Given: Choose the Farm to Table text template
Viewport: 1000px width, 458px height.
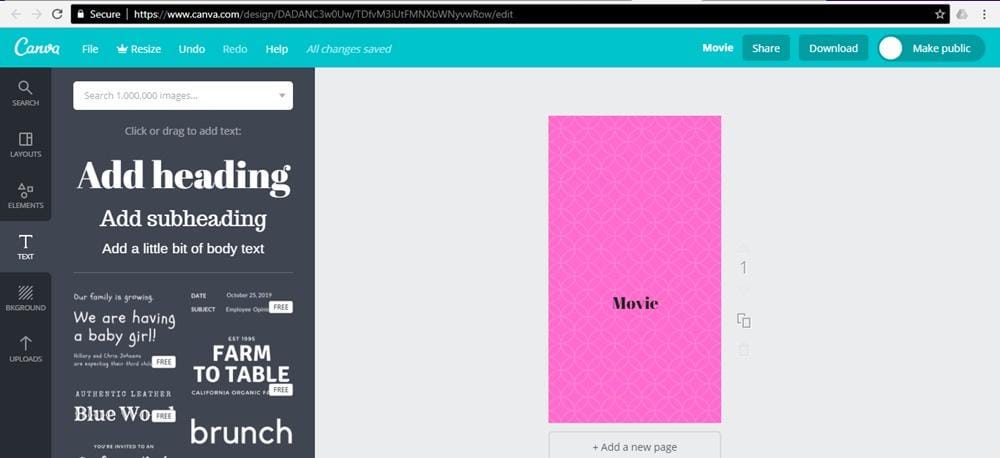Looking at the screenshot, I should 241,366.
